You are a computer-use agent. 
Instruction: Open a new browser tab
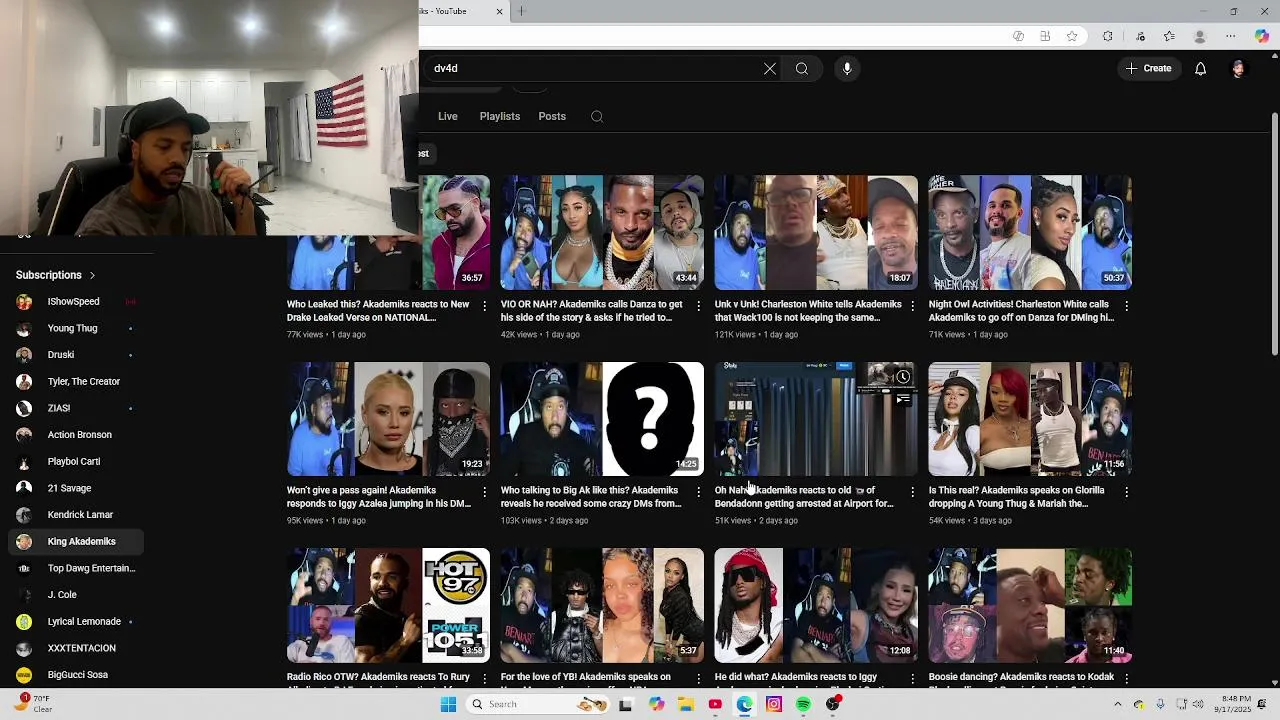pos(521,11)
